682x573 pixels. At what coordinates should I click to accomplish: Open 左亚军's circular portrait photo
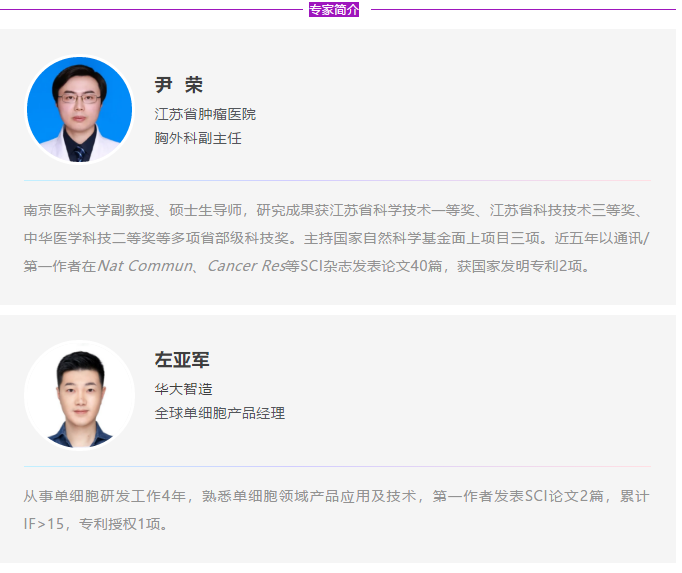pyautogui.click(x=80, y=395)
